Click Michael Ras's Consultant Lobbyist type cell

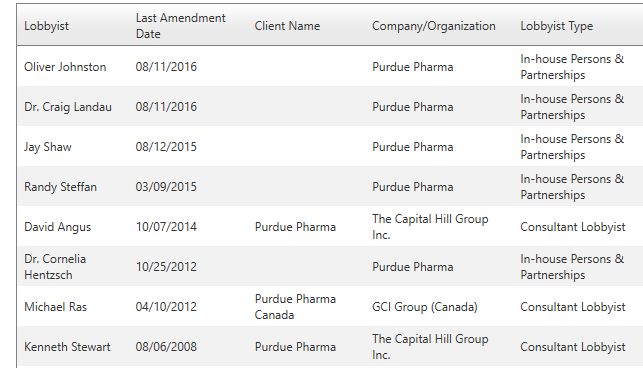tap(572, 307)
